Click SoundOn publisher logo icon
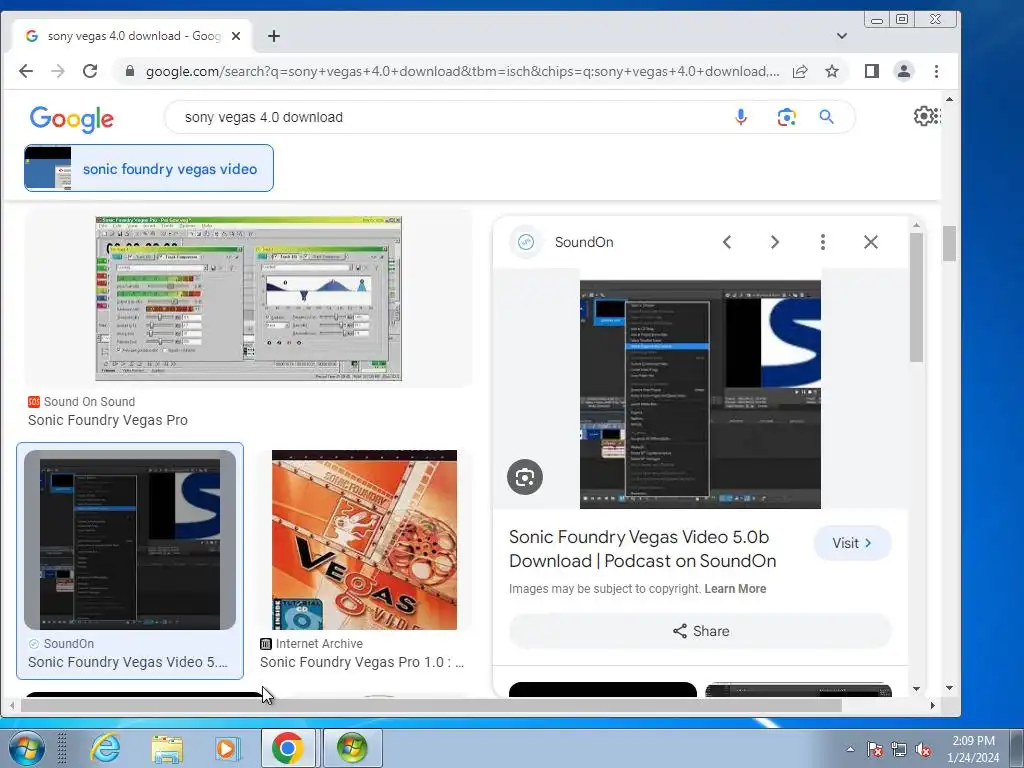This screenshot has width=1024, height=768. pos(526,242)
